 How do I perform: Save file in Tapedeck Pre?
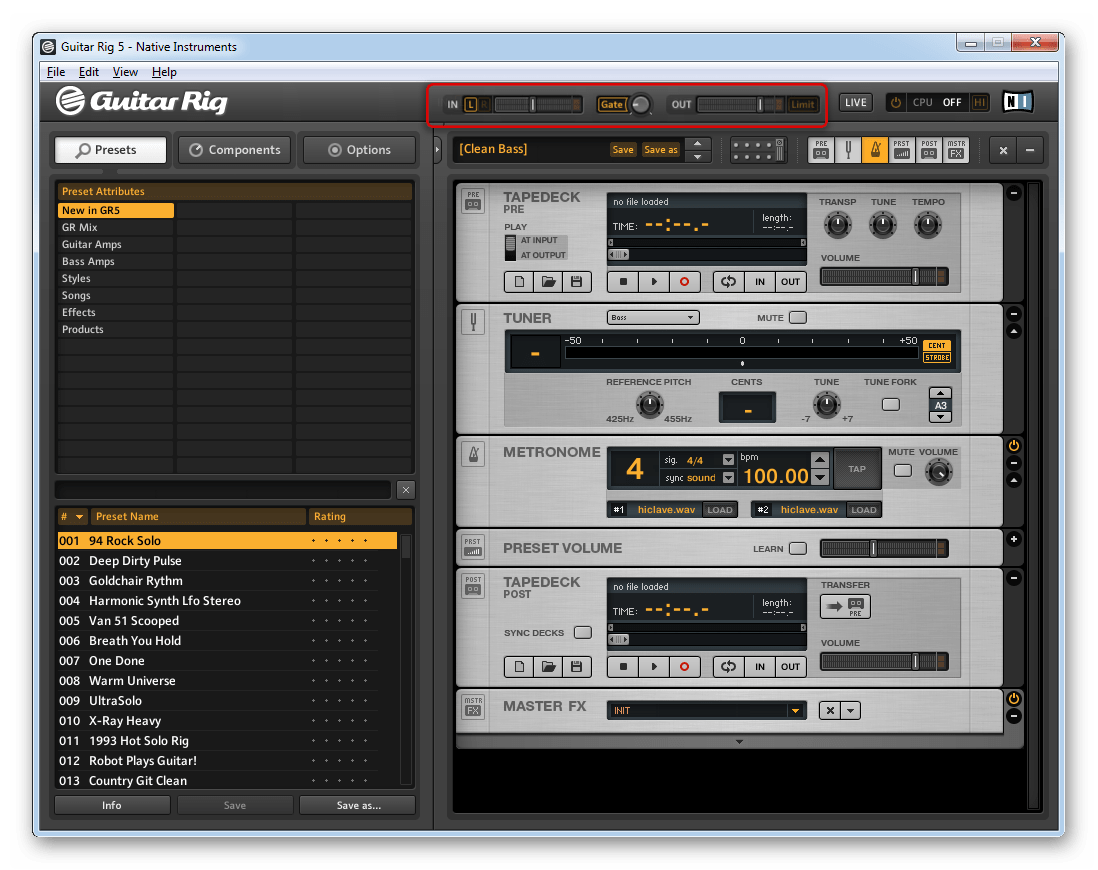(577, 282)
